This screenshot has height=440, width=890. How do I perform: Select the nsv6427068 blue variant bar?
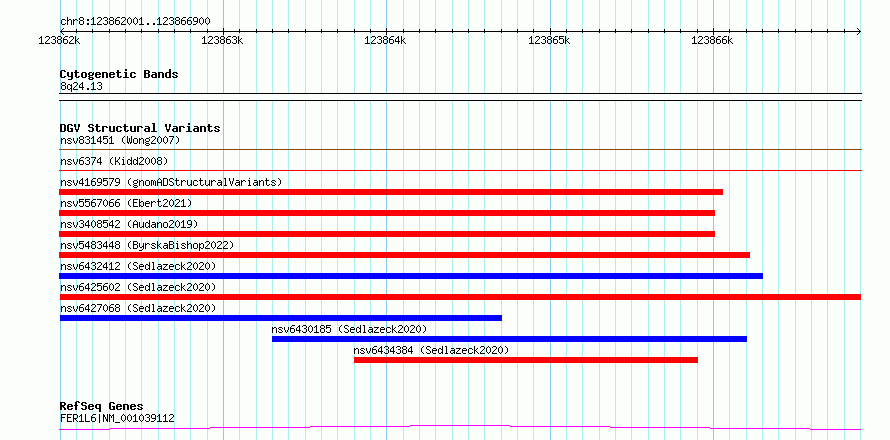click(x=280, y=318)
